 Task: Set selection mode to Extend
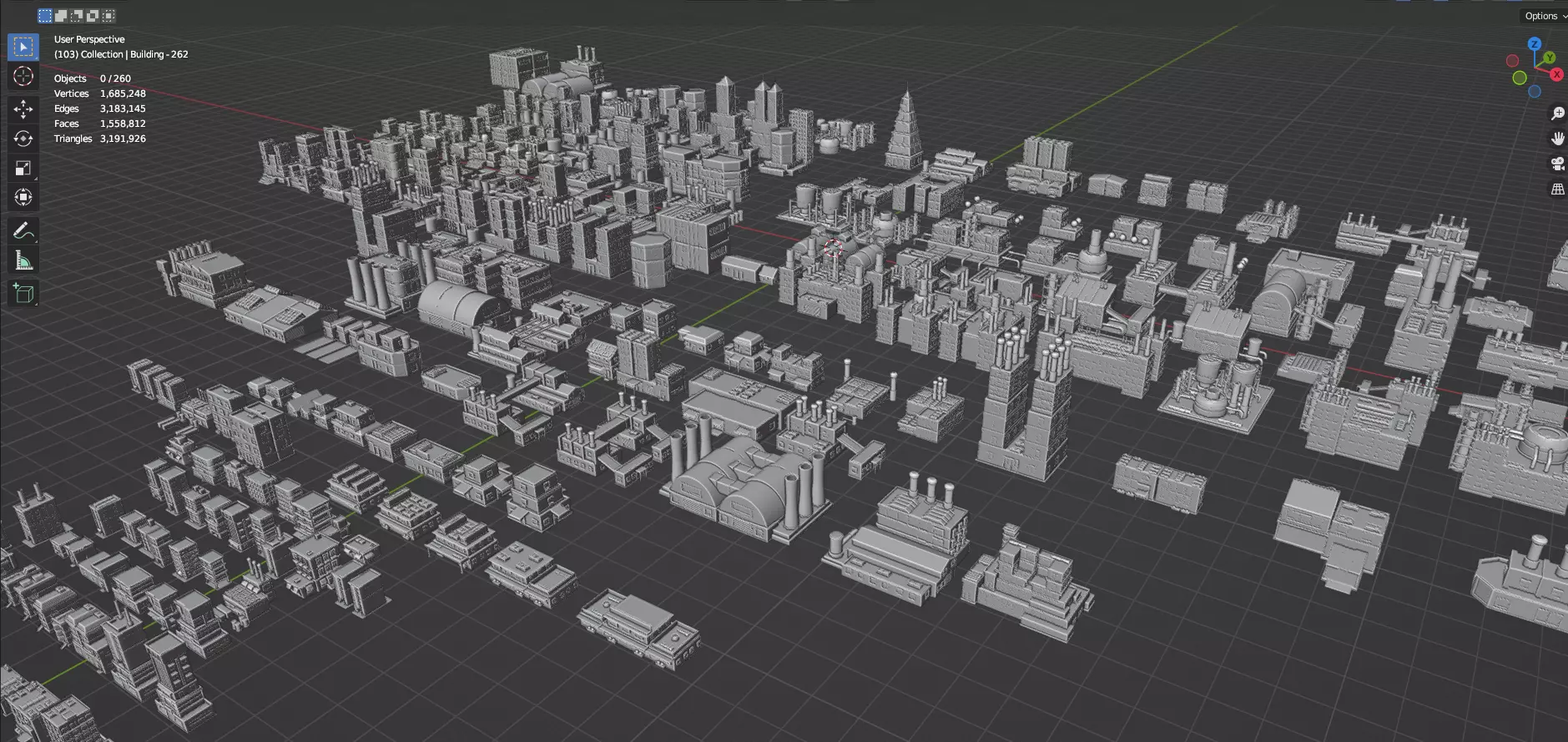[61, 16]
